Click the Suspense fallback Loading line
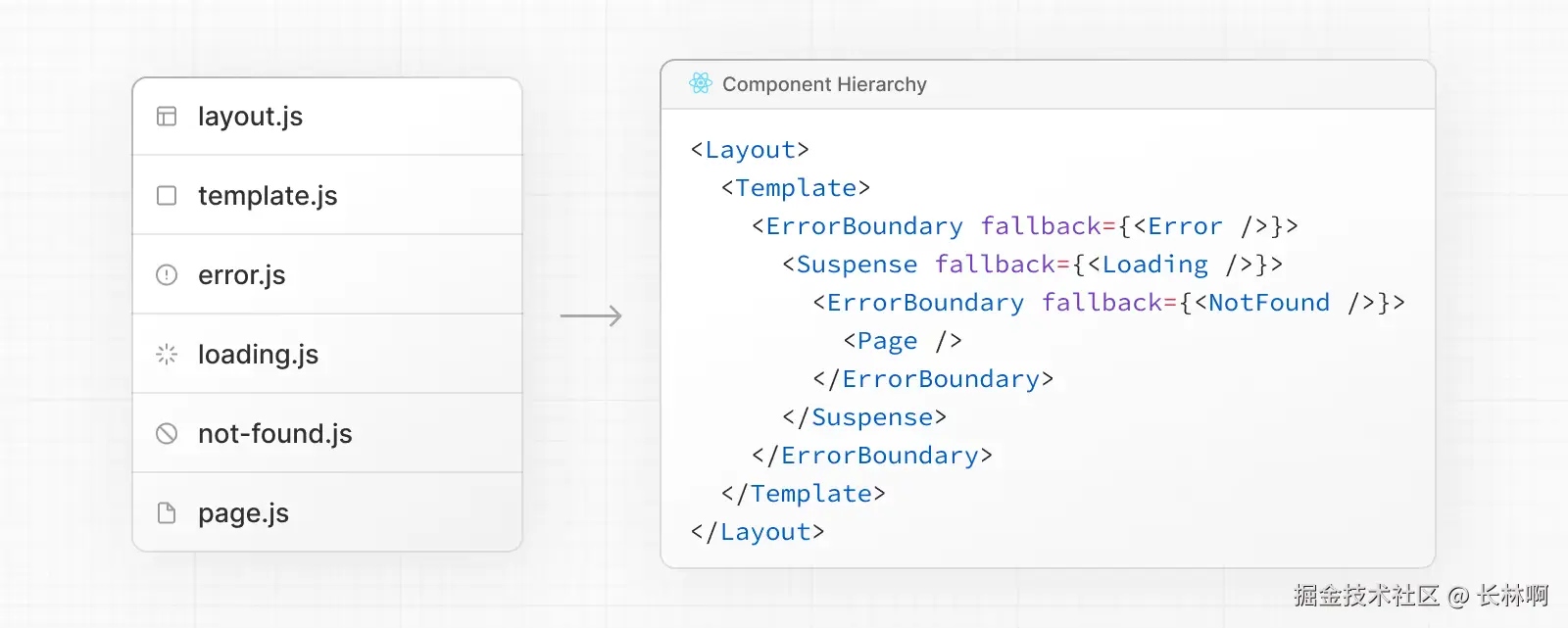Image resolution: width=1568 pixels, height=628 pixels. click(x=1032, y=265)
